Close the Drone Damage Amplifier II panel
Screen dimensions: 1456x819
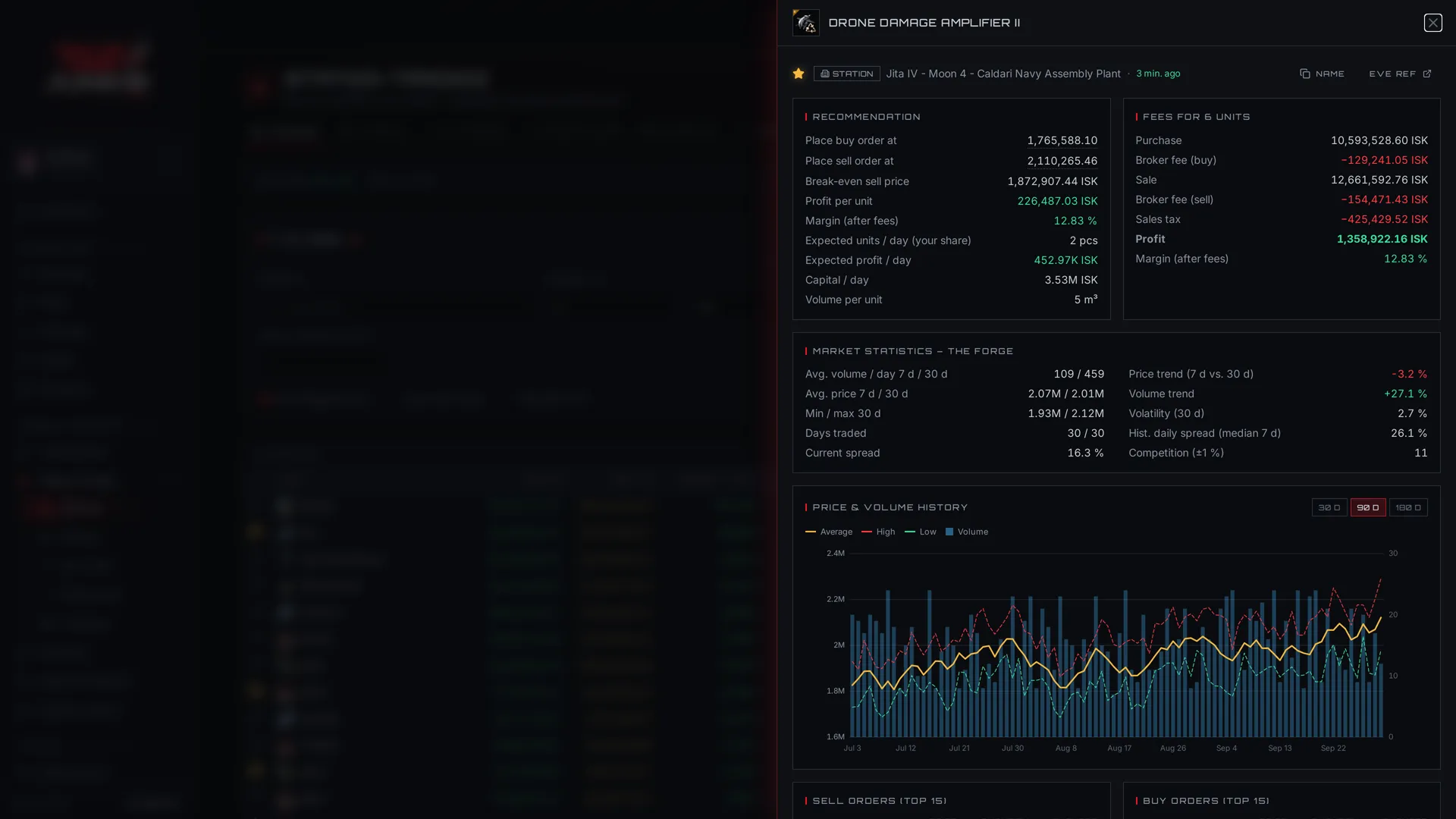click(1432, 23)
